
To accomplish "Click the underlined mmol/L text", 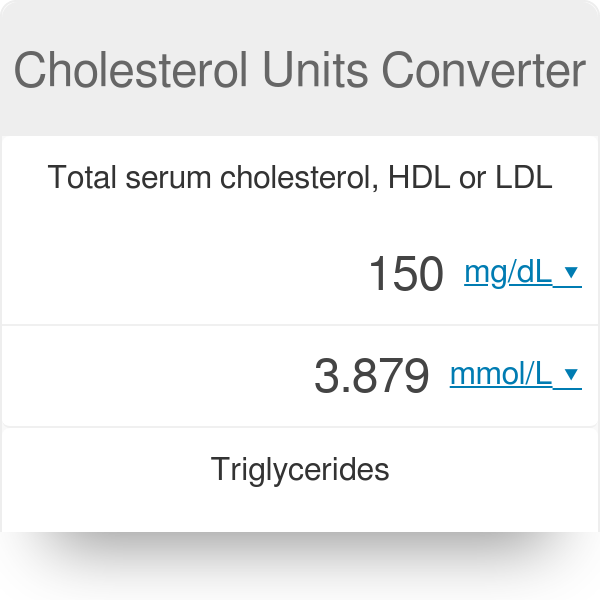I will point(501,375).
